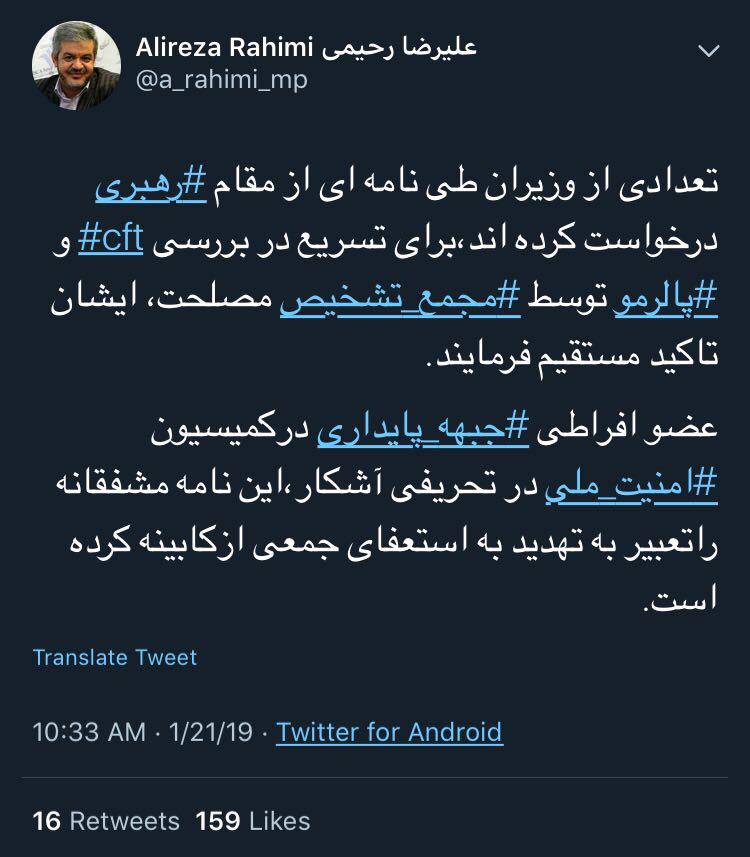Click Translate Tweet
This screenshot has width=750, height=857.
[116, 658]
